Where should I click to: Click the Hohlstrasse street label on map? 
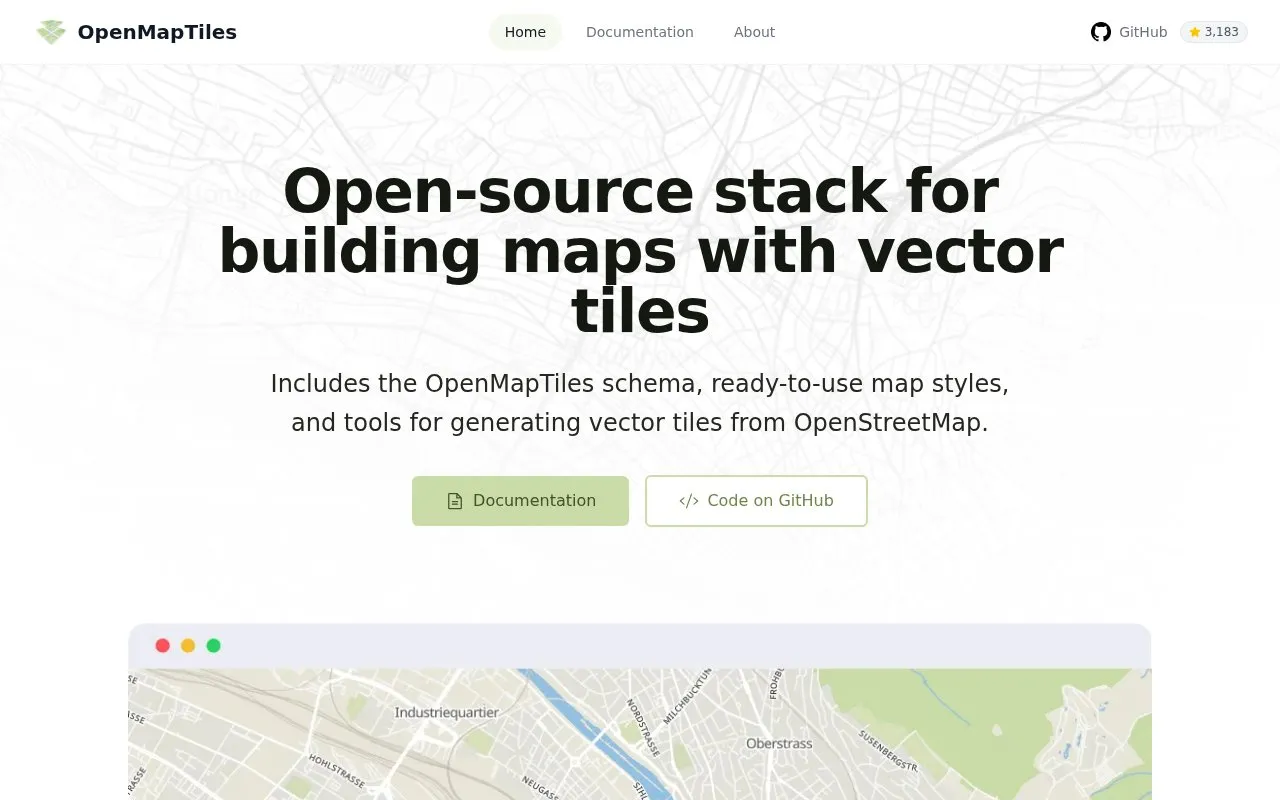(x=337, y=771)
